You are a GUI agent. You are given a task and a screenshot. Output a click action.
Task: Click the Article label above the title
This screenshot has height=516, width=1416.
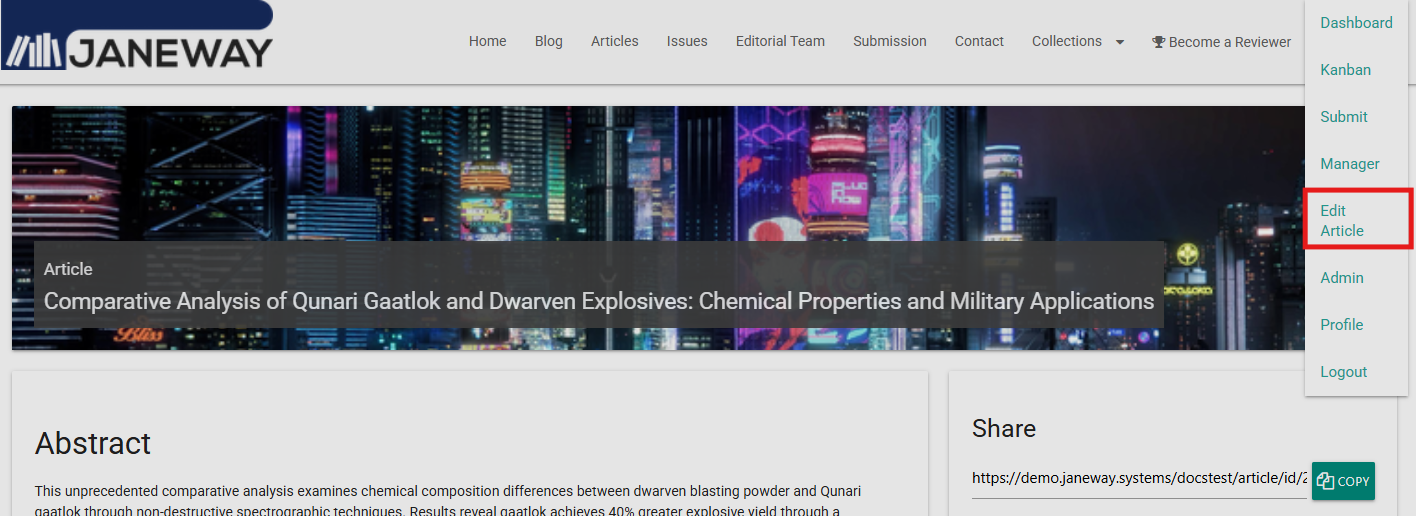click(x=68, y=269)
